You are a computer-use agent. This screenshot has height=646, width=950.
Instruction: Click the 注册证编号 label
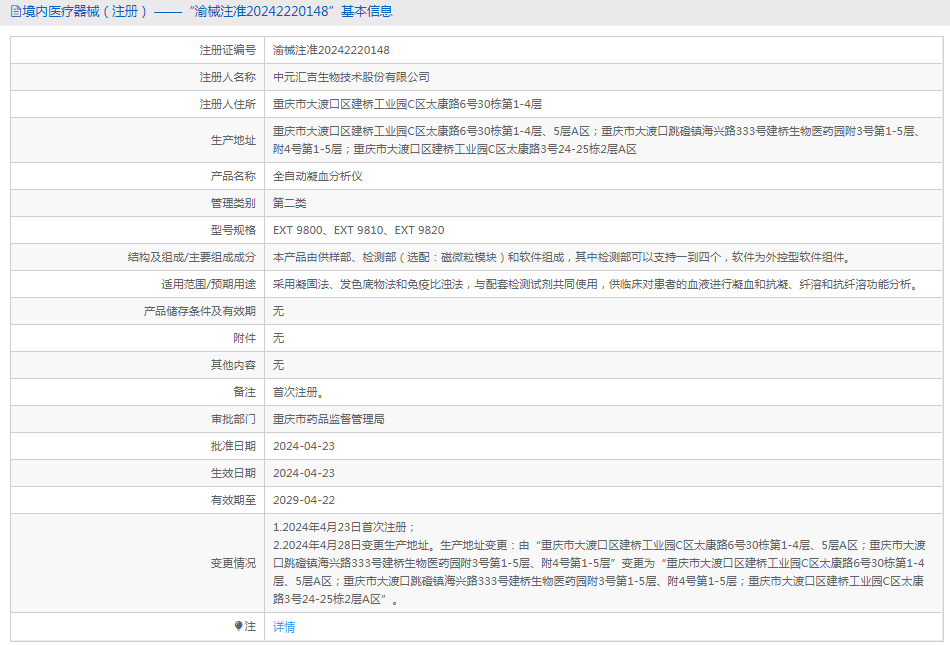(x=228, y=50)
